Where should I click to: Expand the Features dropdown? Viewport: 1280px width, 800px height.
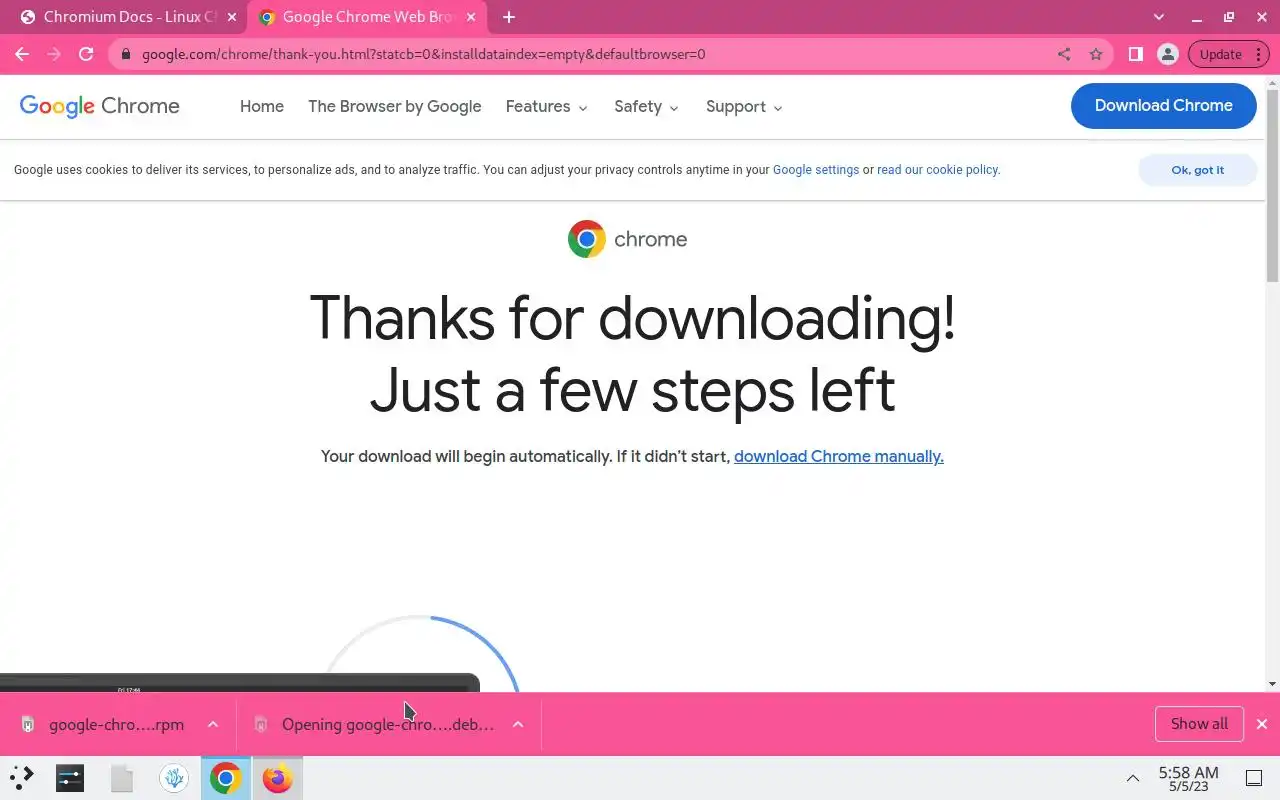[547, 106]
